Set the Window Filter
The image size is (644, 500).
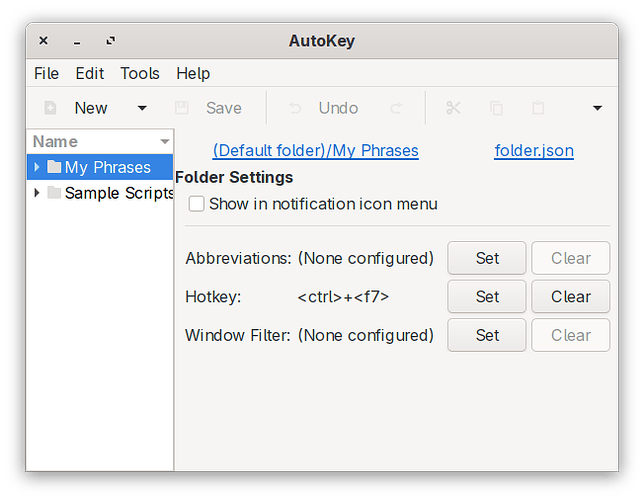click(x=487, y=335)
